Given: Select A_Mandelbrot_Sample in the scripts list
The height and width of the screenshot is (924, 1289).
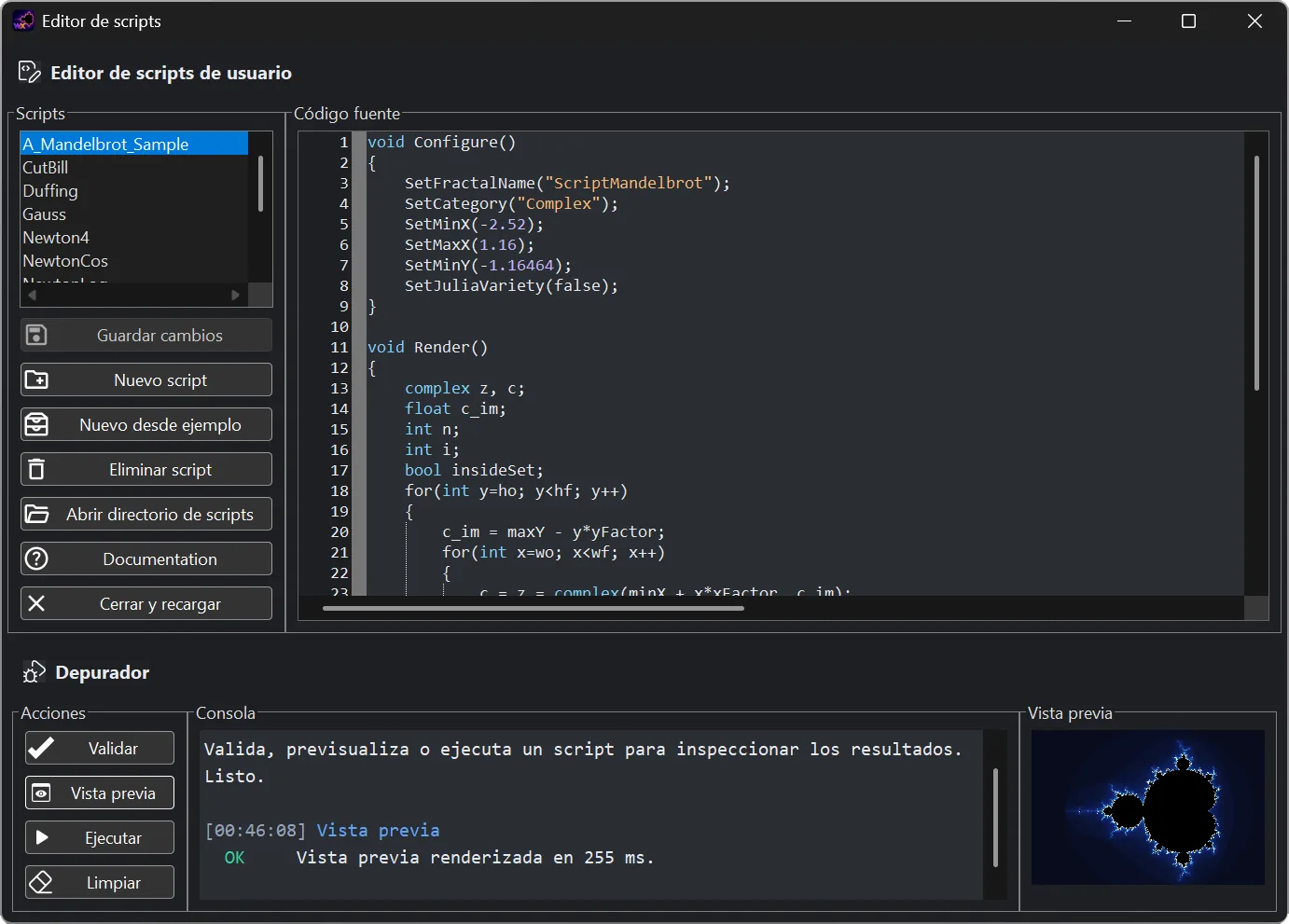Looking at the screenshot, I should tap(134, 144).
